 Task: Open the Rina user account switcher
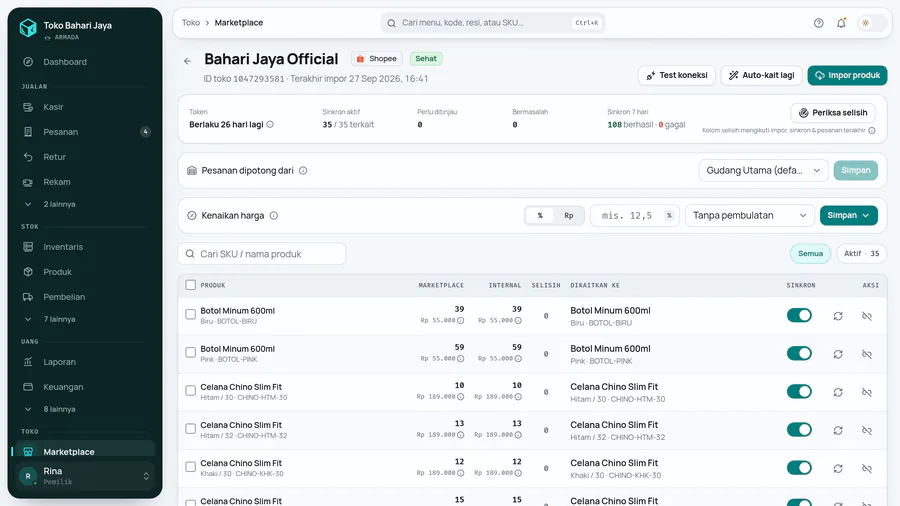(x=85, y=476)
